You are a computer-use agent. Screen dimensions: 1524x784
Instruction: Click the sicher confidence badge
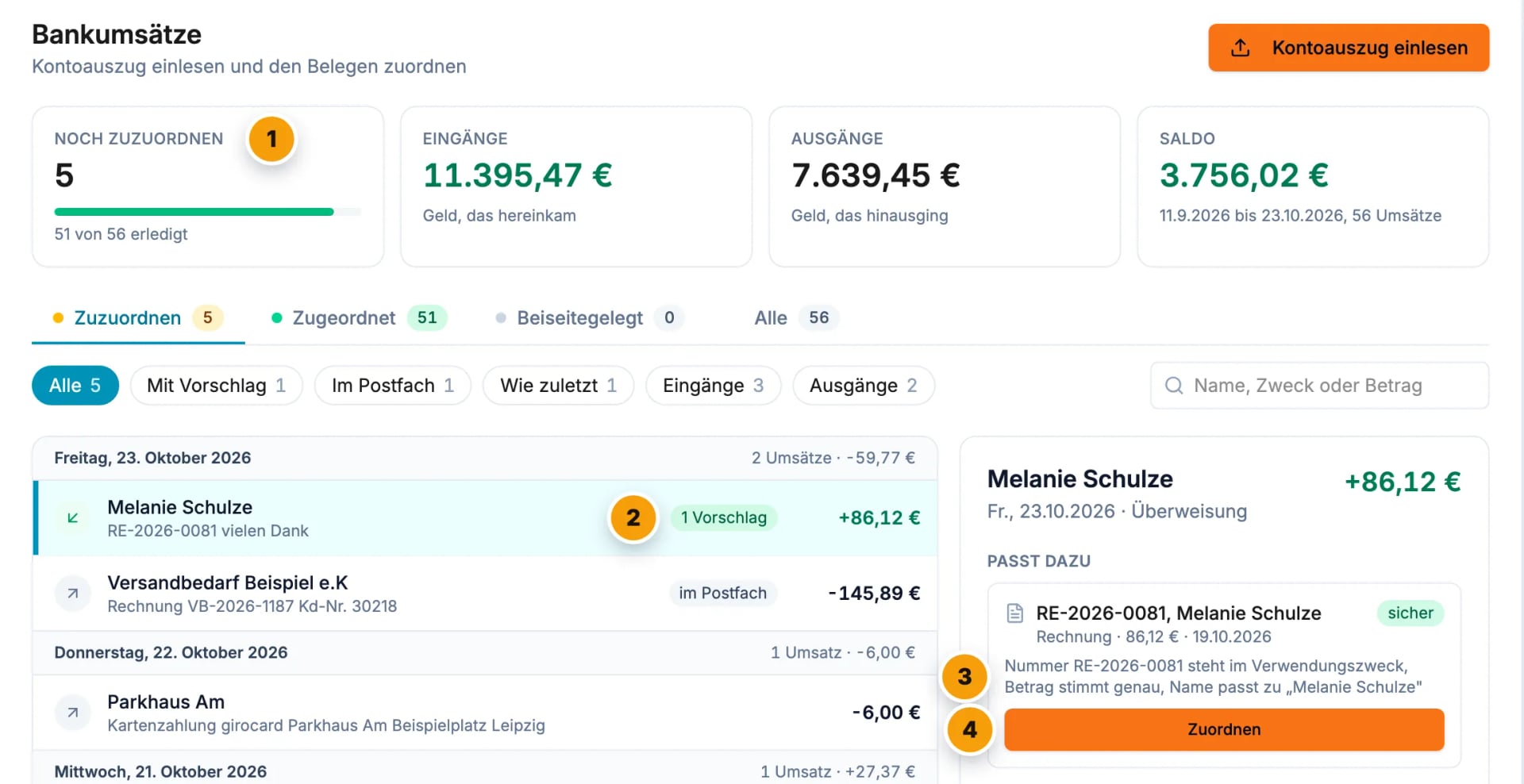tap(1410, 613)
